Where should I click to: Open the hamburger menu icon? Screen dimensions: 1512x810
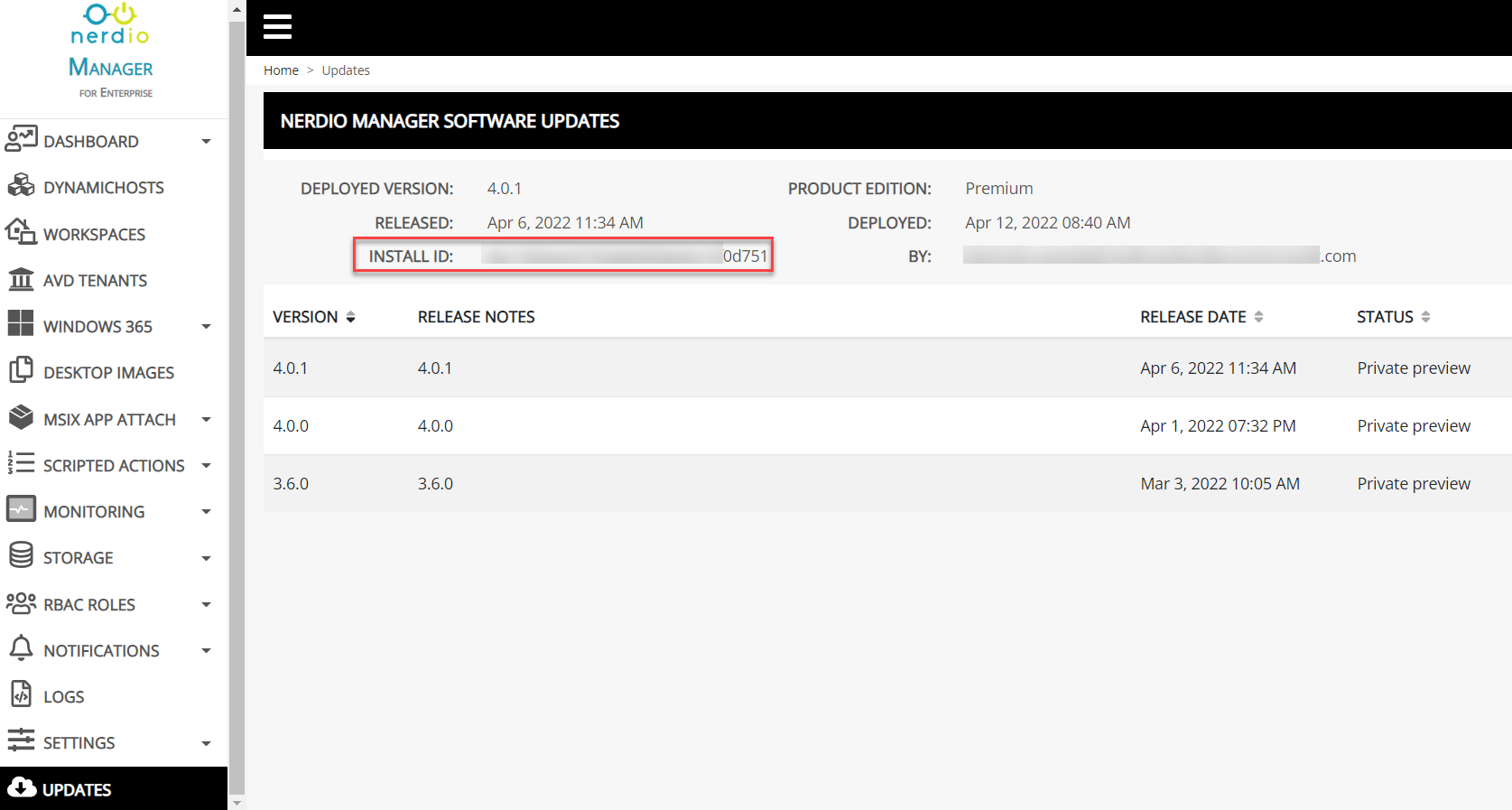tap(277, 27)
